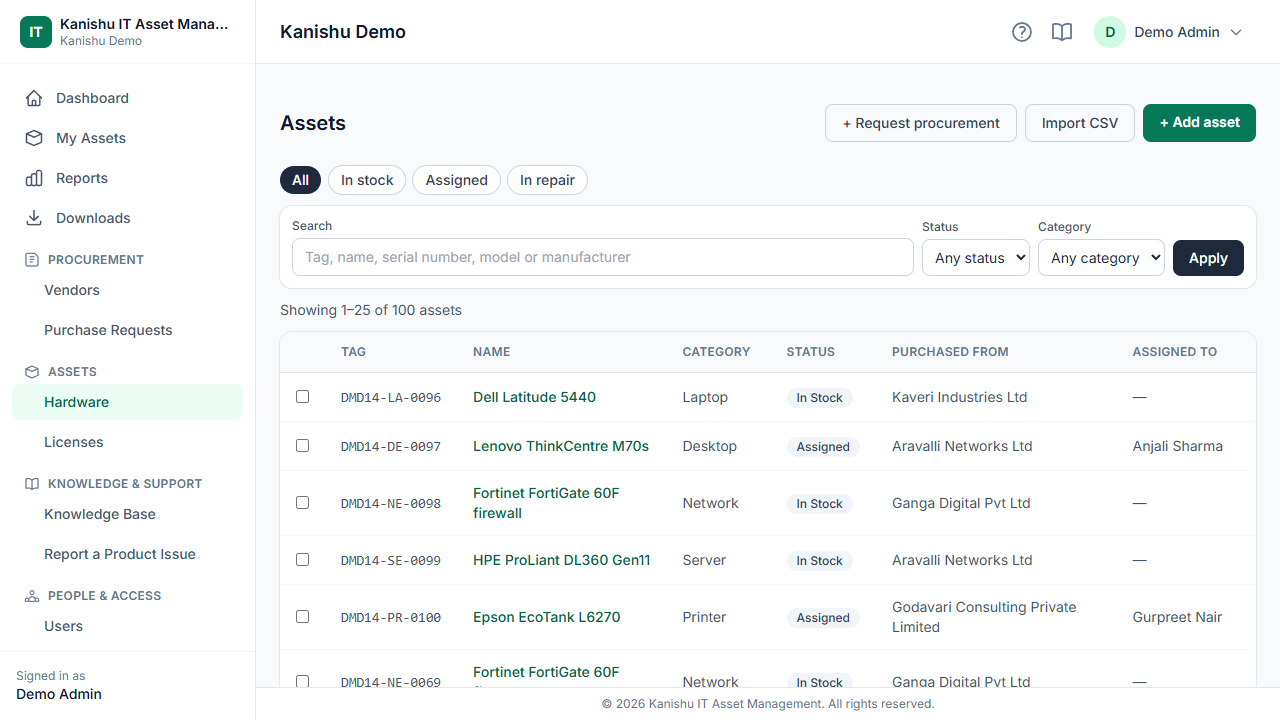Viewport: 1280px width, 720px height.
Task: Filter by In stock tab
Action: pyautogui.click(x=367, y=180)
